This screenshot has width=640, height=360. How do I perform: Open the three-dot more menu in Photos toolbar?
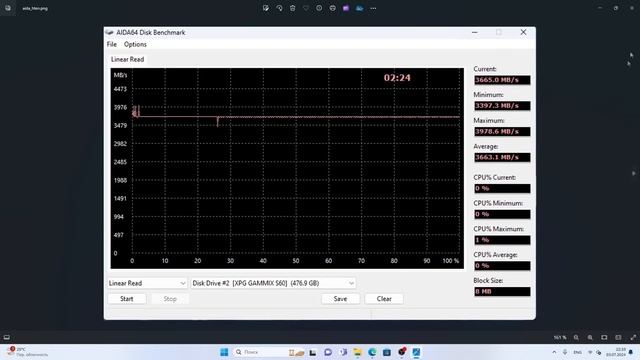coord(373,8)
